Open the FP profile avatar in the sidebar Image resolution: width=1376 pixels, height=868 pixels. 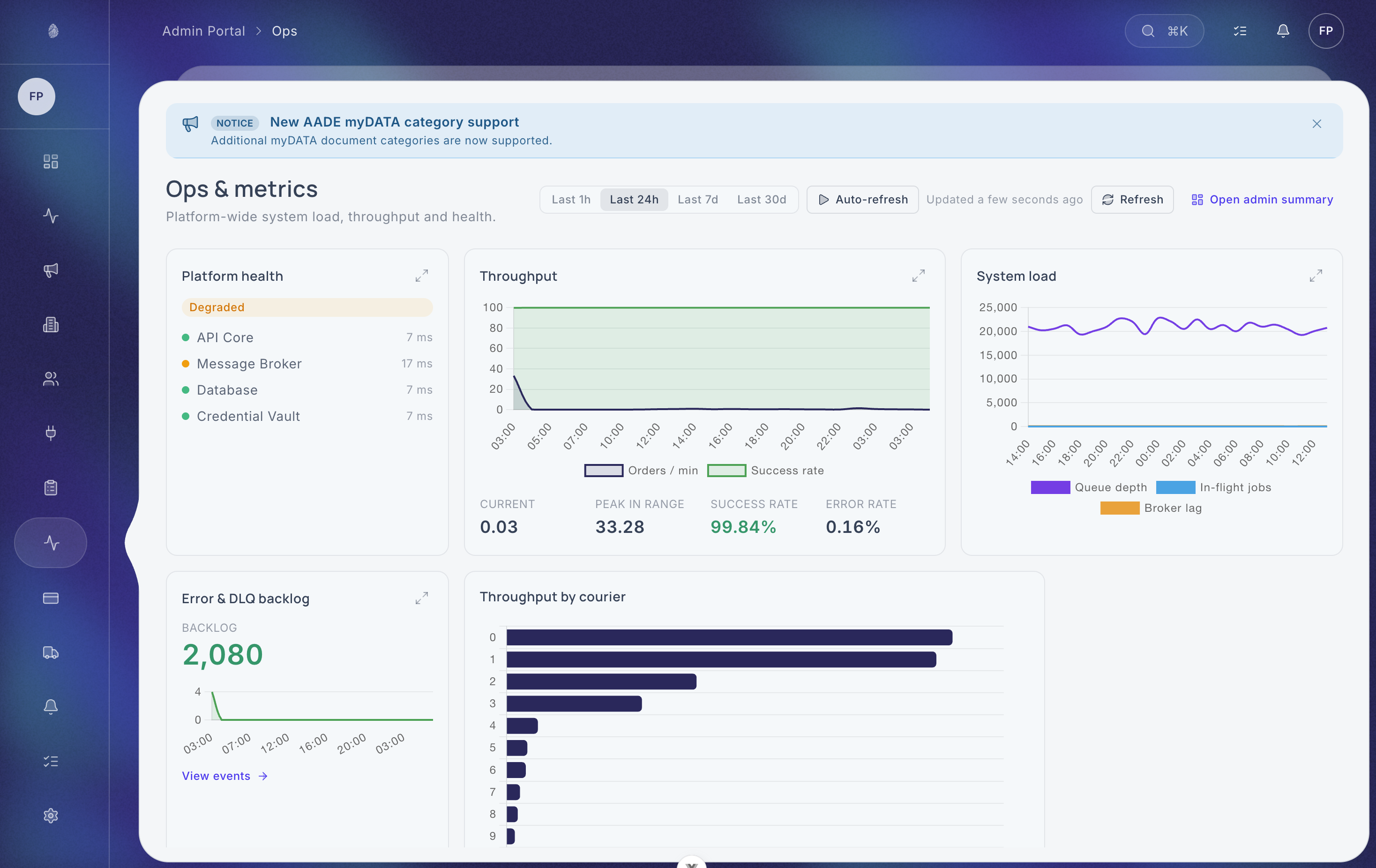37,96
